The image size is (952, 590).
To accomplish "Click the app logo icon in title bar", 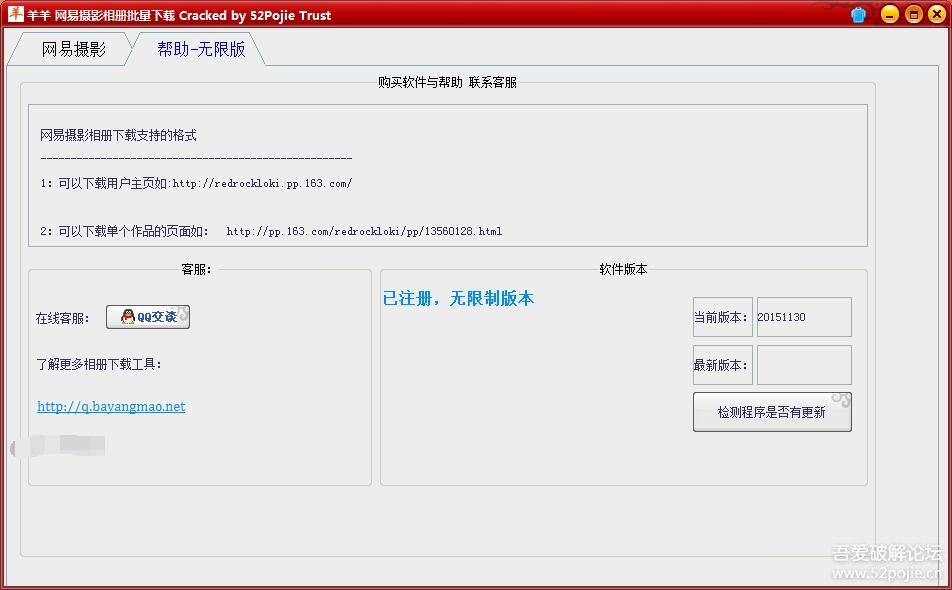I will click(15, 14).
